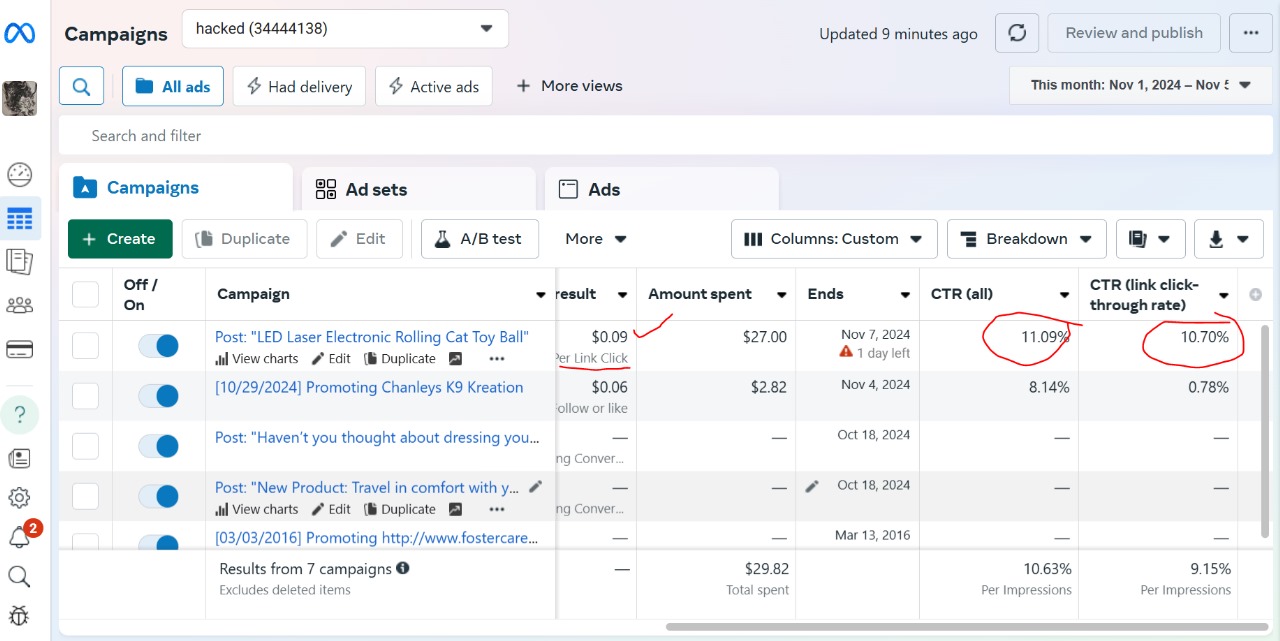The image size is (1280, 641).
Task: Click the blue-outlined search button
Action: [x=81, y=86]
